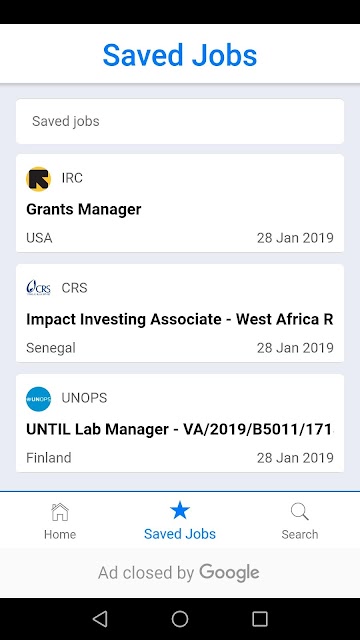Tap the Saved Jobs star icon
Screen dimensions: 360x640
[x=180, y=510]
